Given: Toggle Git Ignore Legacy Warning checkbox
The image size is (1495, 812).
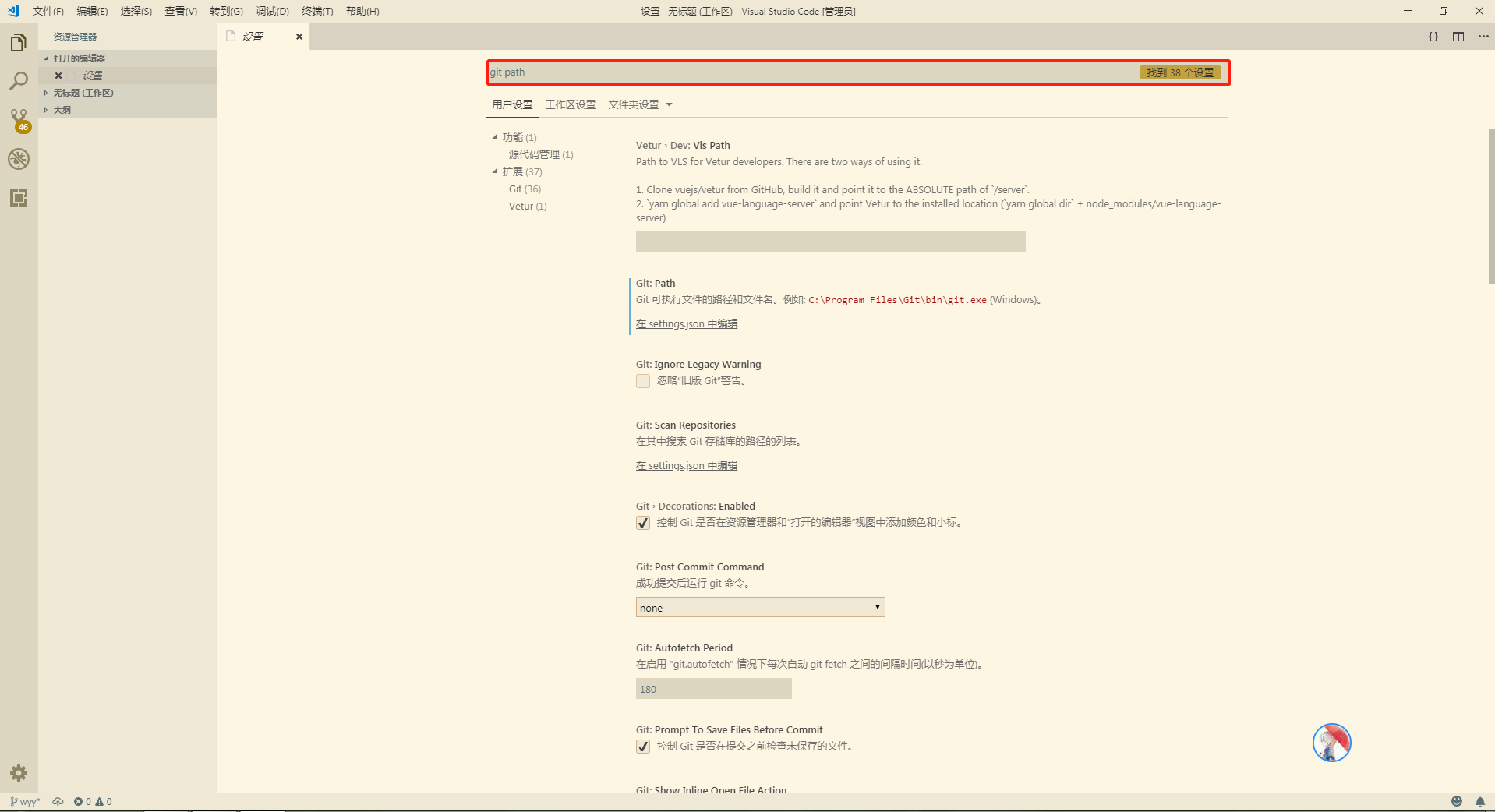Looking at the screenshot, I should click(x=643, y=381).
